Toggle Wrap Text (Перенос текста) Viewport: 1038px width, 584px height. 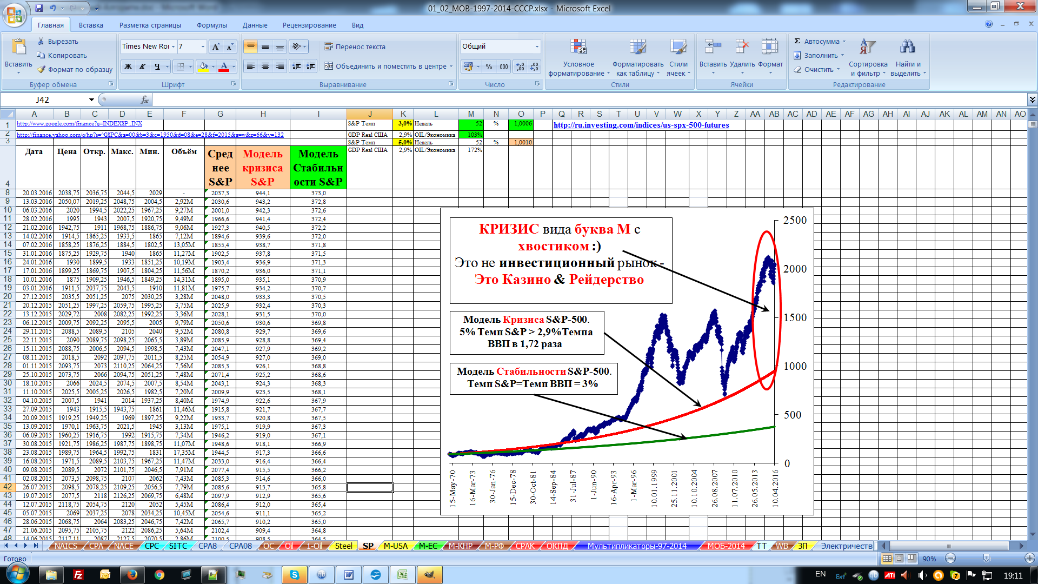[x=352, y=47]
